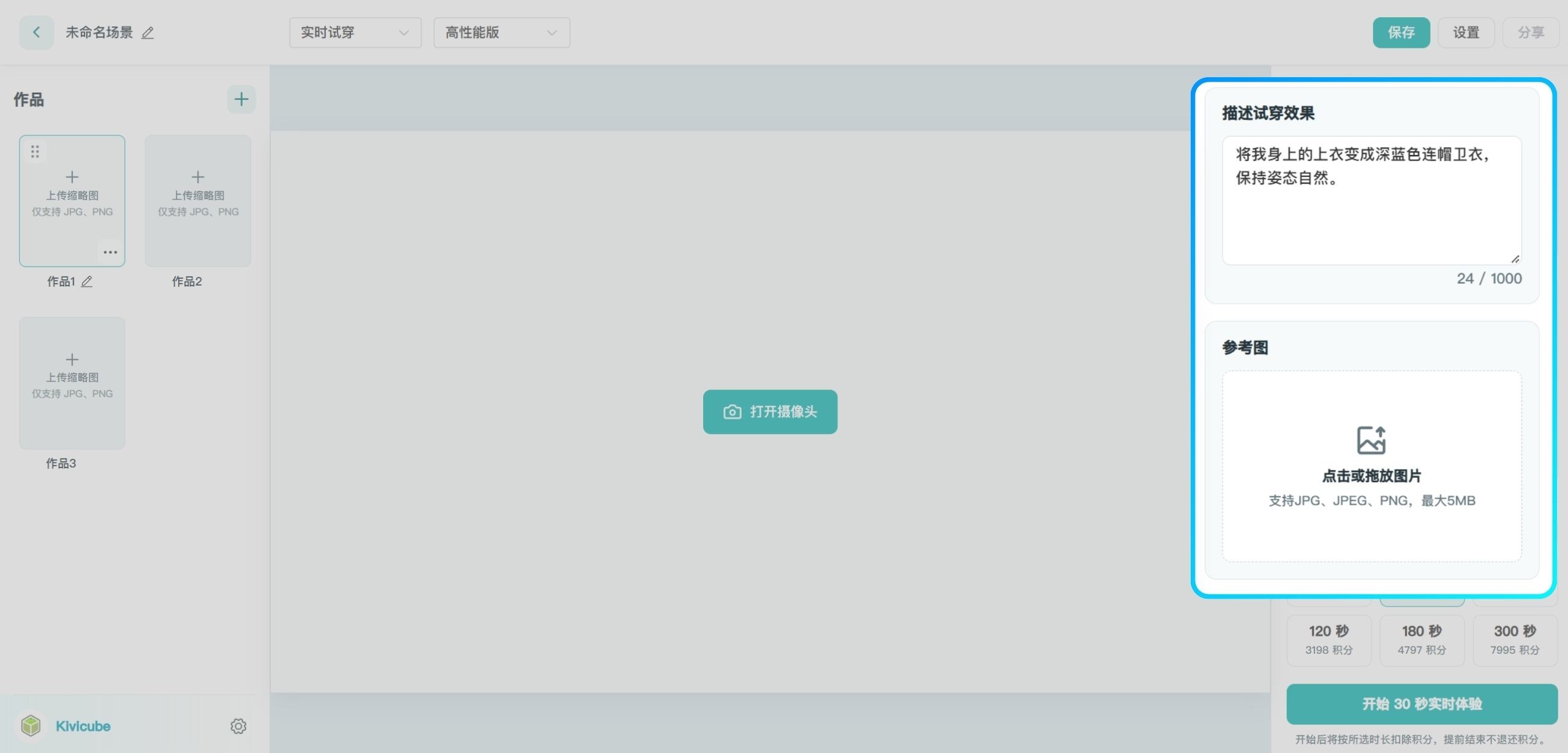Click the Kivicube logo icon
The height and width of the screenshot is (753, 1568).
31,726
